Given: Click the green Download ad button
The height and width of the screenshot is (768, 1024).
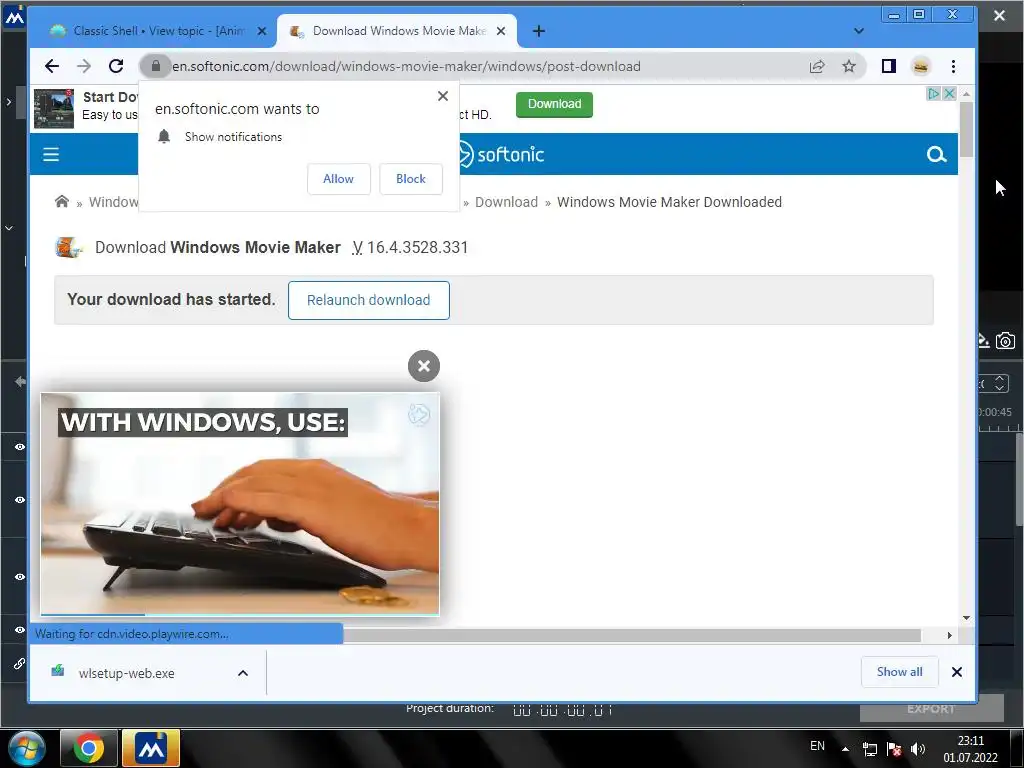Looking at the screenshot, I should coord(554,104).
